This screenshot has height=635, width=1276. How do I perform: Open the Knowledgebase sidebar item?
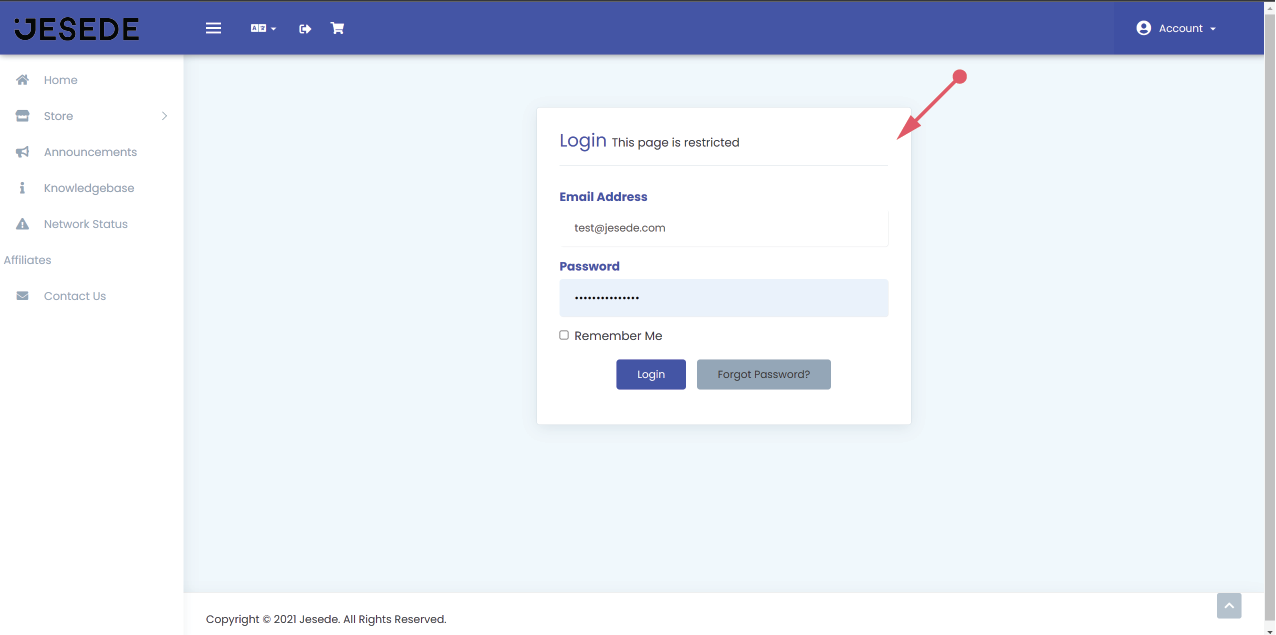pyautogui.click(x=88, y=188)
